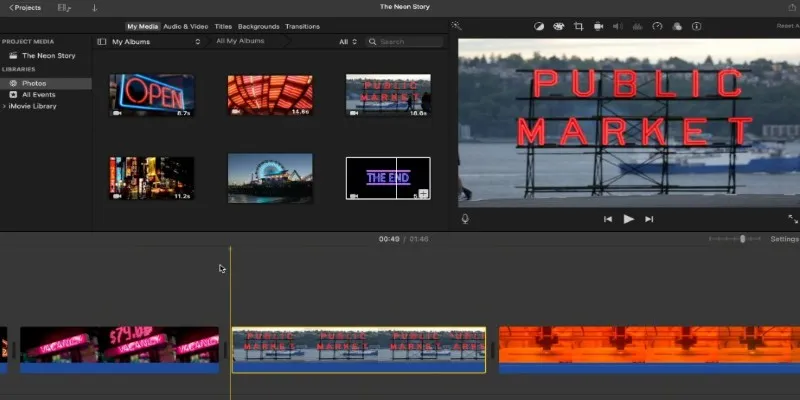Open color correction palette tool

(x=559, y=27)
